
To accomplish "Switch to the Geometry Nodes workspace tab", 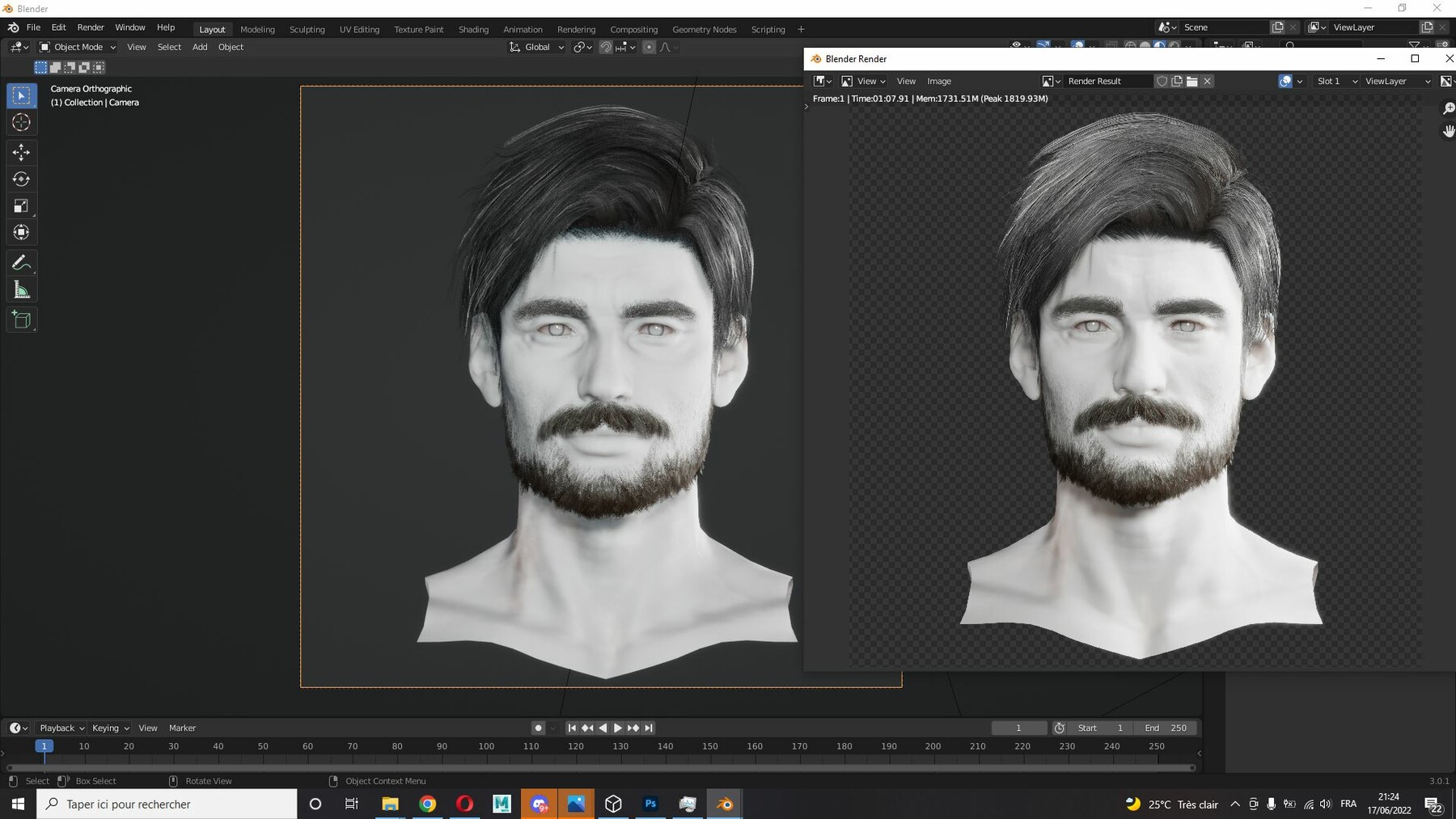I will [x=705, y=29].
